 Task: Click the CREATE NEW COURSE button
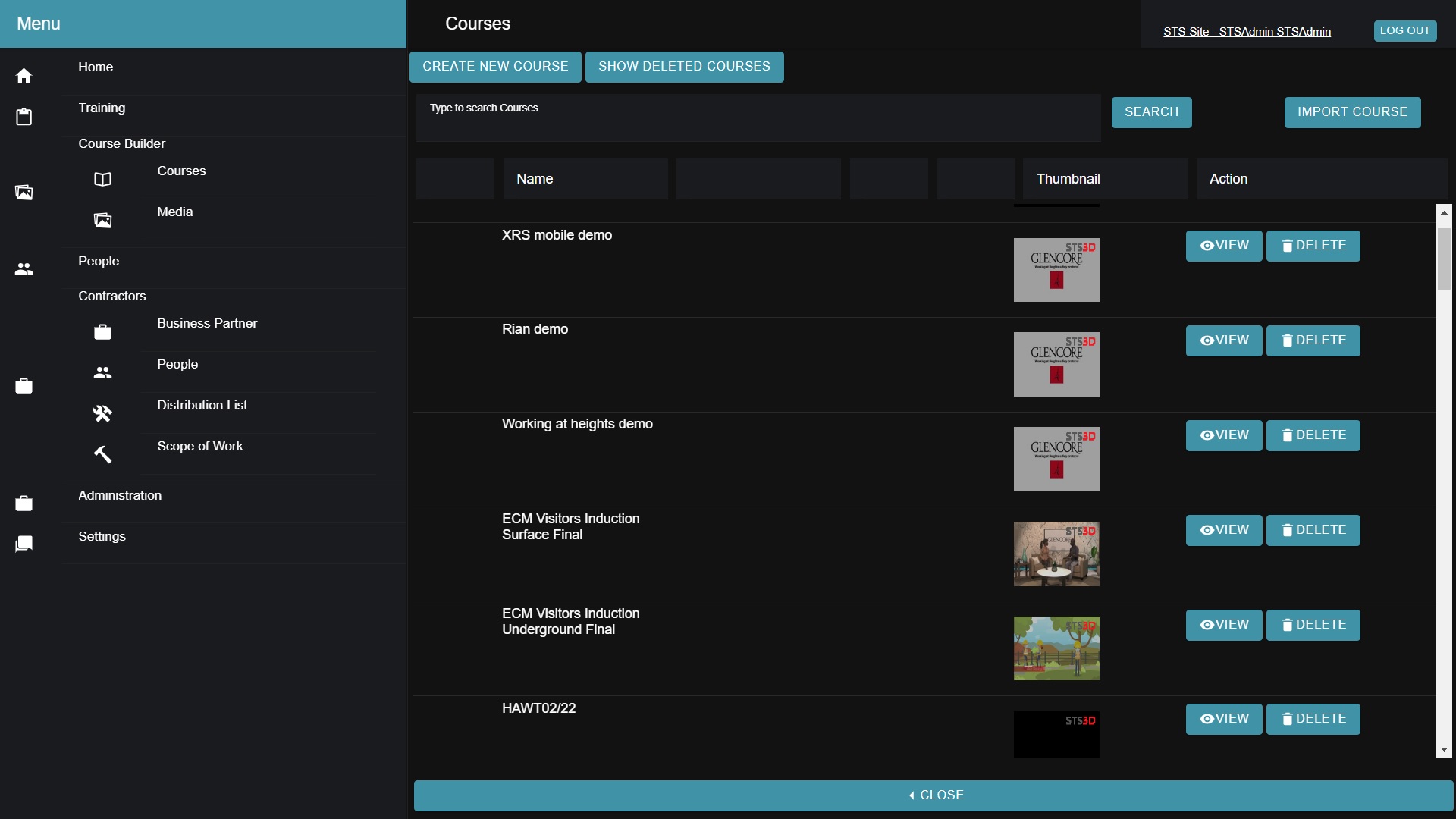(495, 67)
